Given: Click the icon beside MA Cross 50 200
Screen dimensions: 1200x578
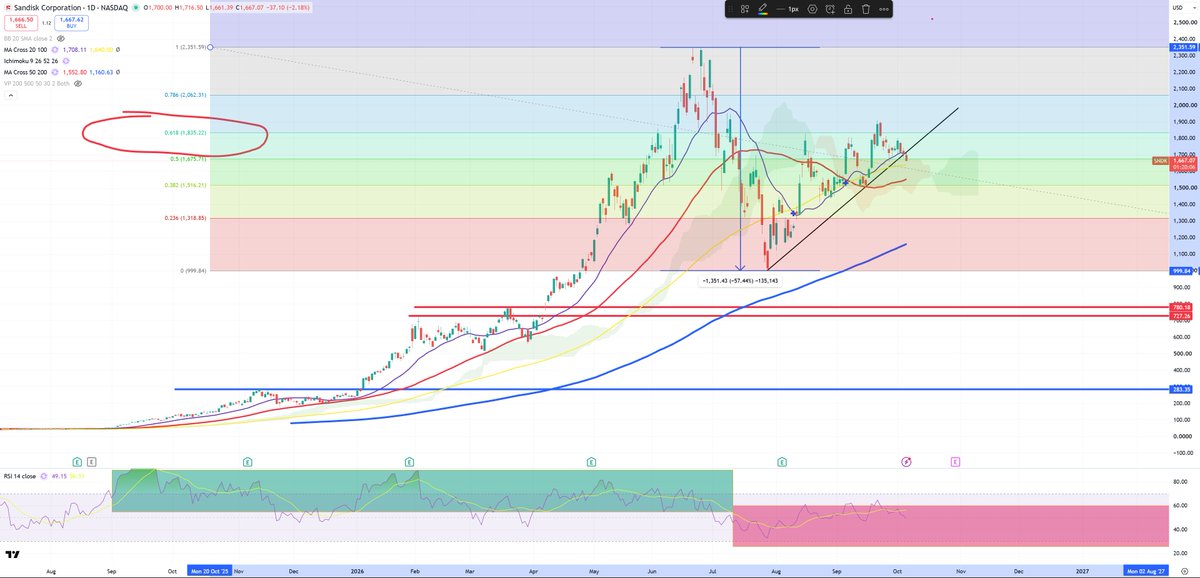Looking at the screenshot, I should [55, 72].
